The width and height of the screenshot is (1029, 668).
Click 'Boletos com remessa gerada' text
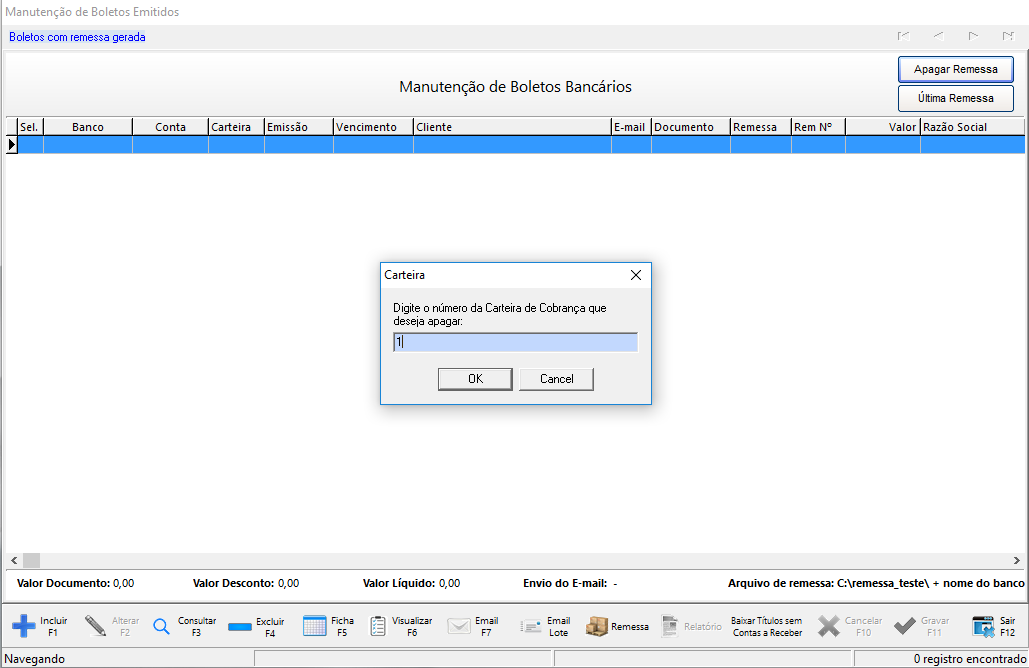pyautogui.click(x=77, y=37)
